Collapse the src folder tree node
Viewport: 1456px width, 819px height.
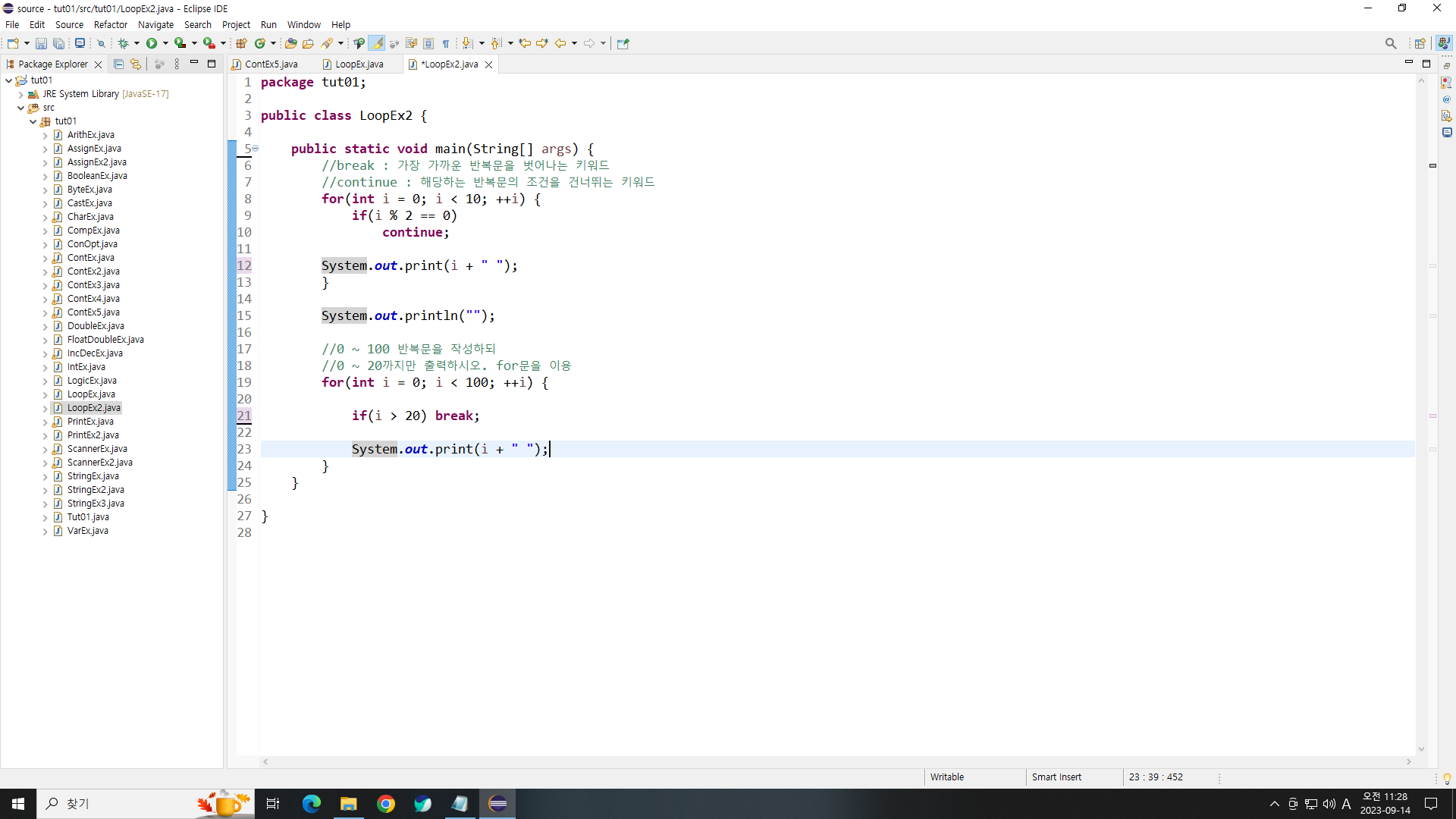20,108
